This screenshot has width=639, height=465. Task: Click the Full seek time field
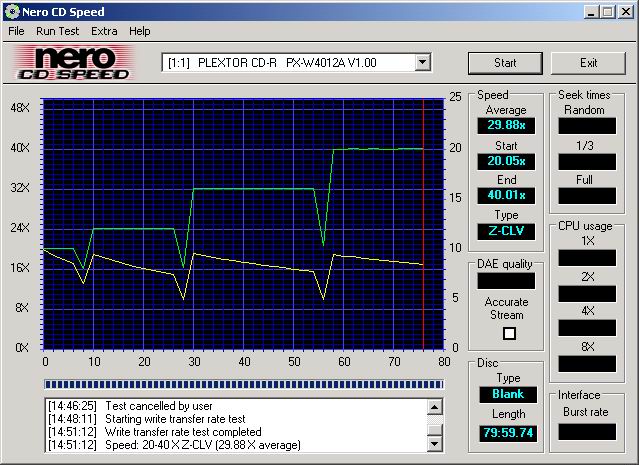point(587,196)
